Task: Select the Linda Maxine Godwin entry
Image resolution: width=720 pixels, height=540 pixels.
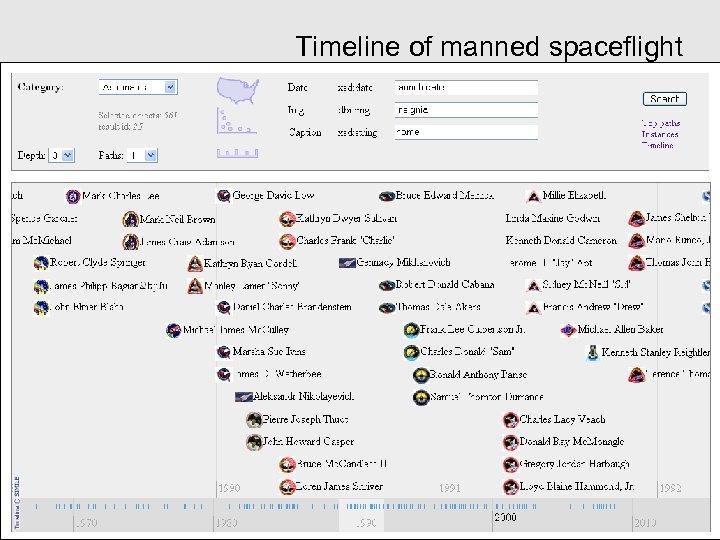Action: 553,218
